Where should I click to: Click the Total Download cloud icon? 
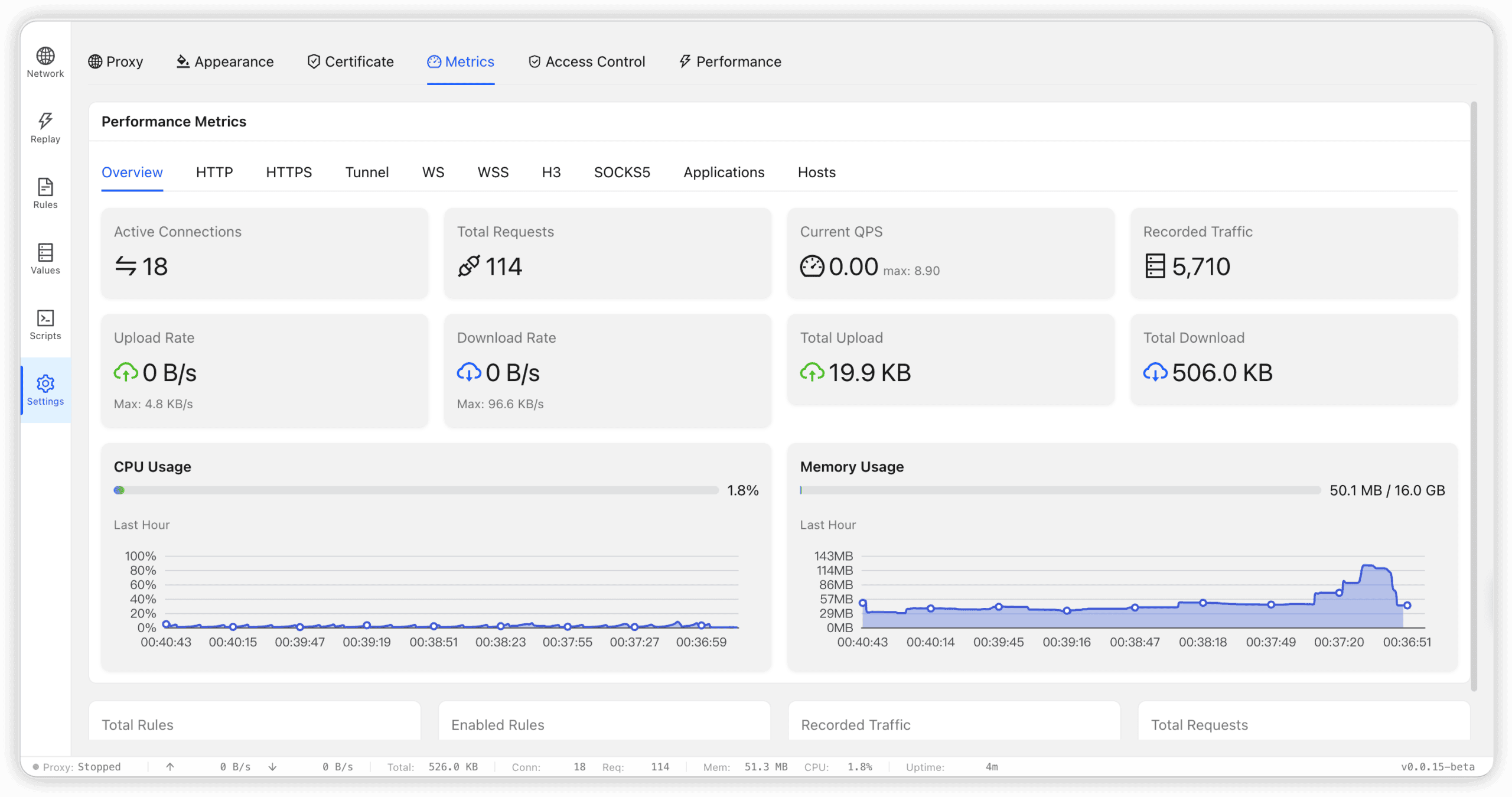pos(1155,372)
